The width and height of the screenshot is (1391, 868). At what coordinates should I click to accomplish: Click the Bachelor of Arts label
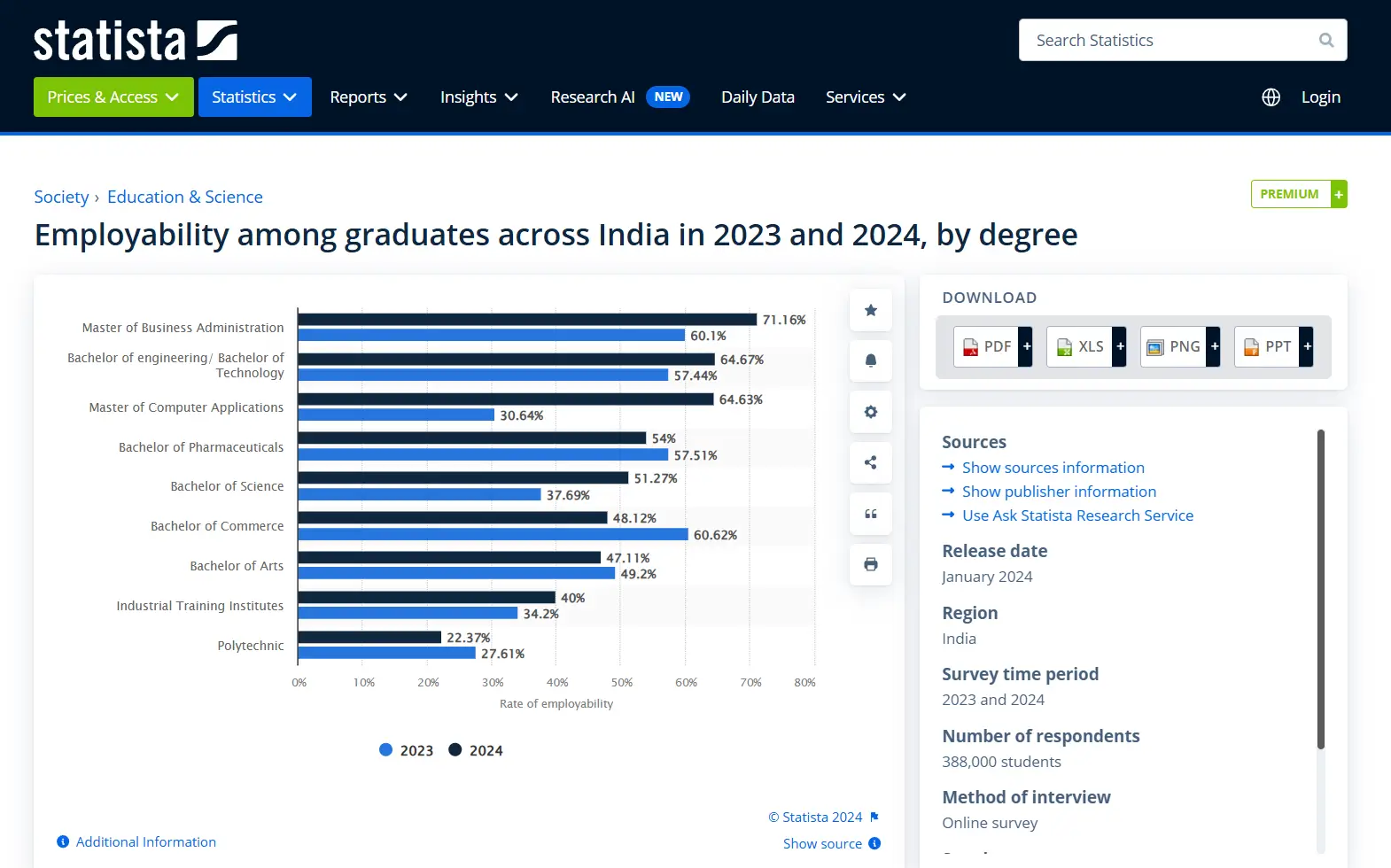click(237, 566)
